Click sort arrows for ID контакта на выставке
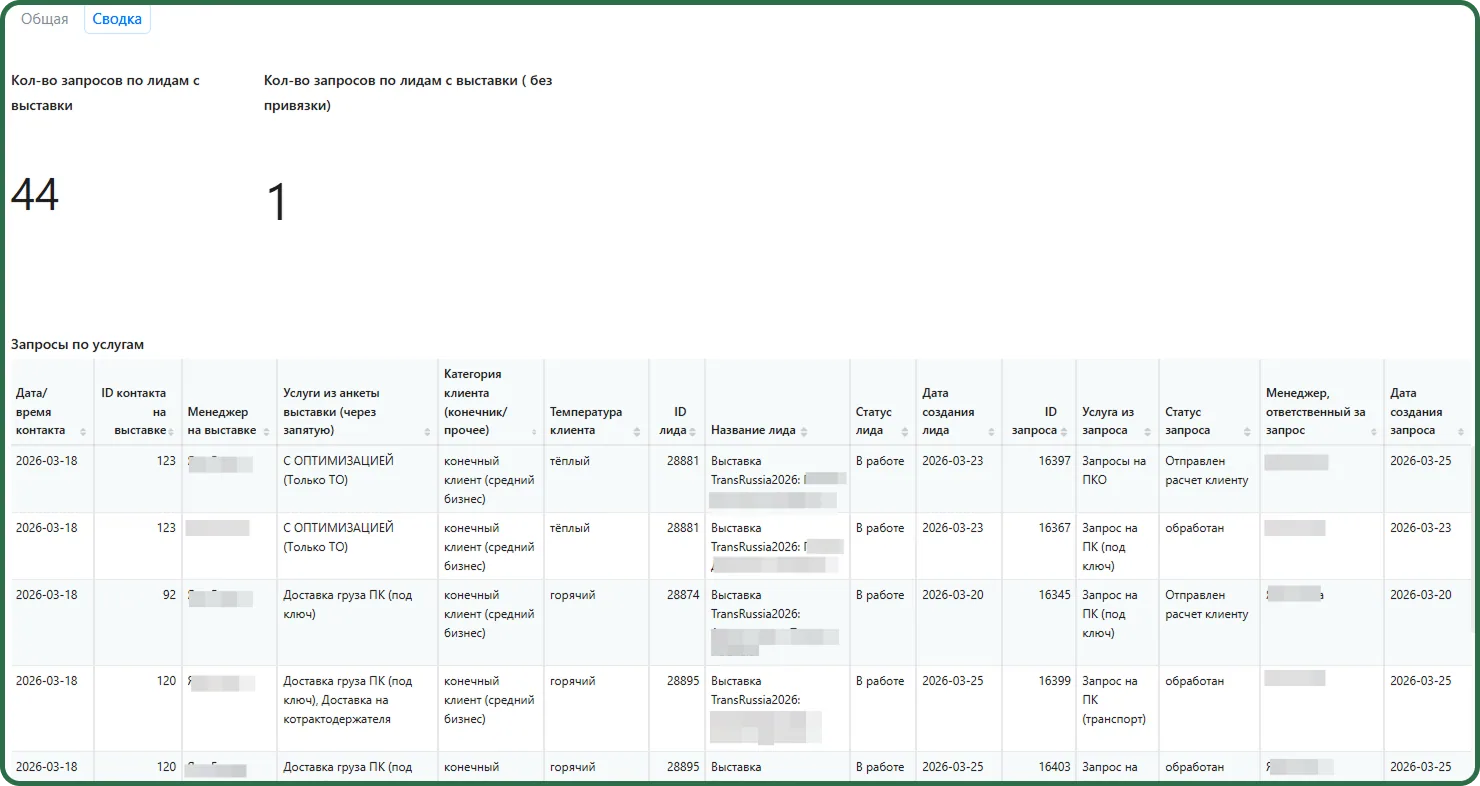 (x=172, y=431)
